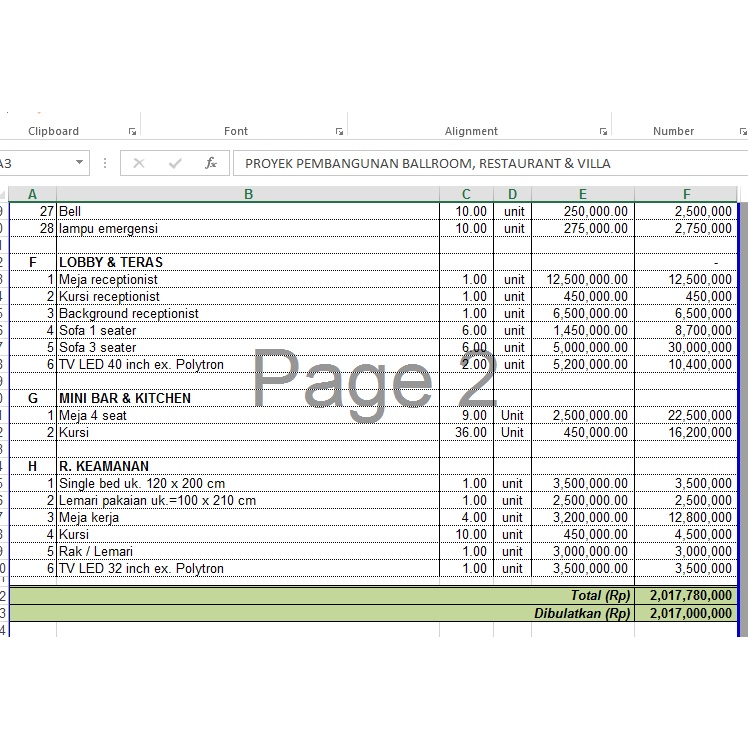Select unit price 275,000.00 cell
Image resolution: width=748 pixels, height=748 pixels.
(x=583, y=229)
